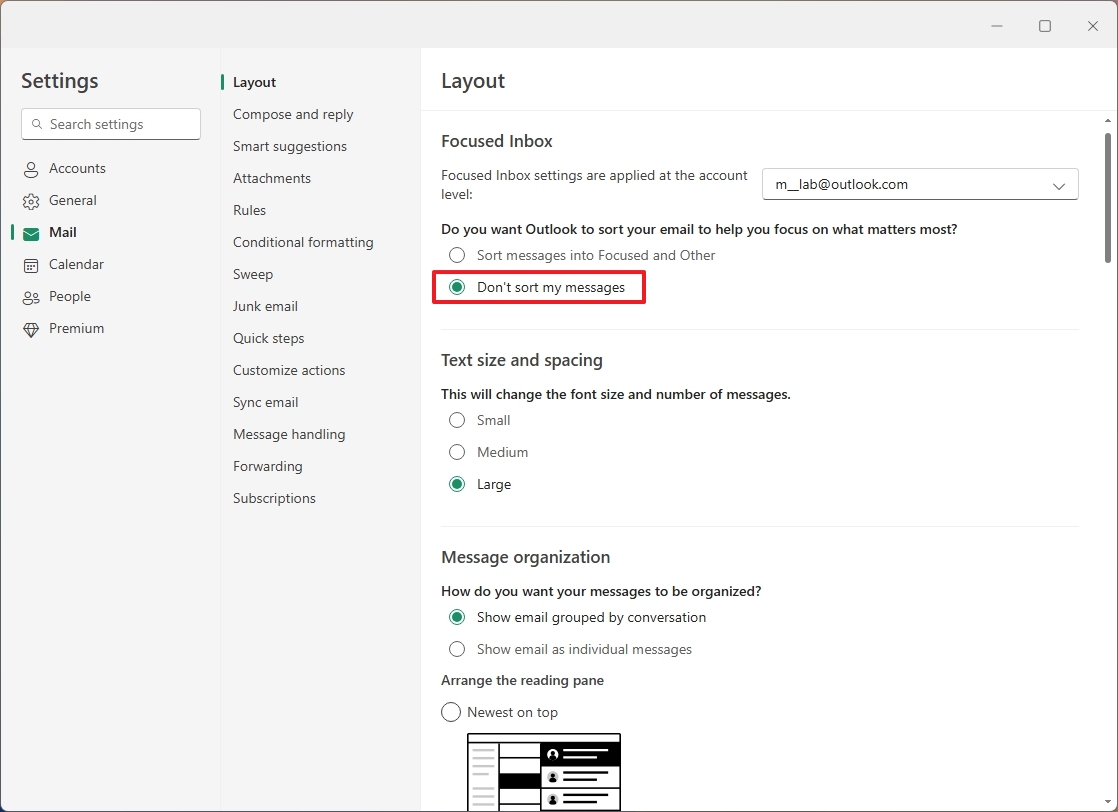Open Attachments settings
Viewport: 1118px width, 812px height.
tap(272, 178)
